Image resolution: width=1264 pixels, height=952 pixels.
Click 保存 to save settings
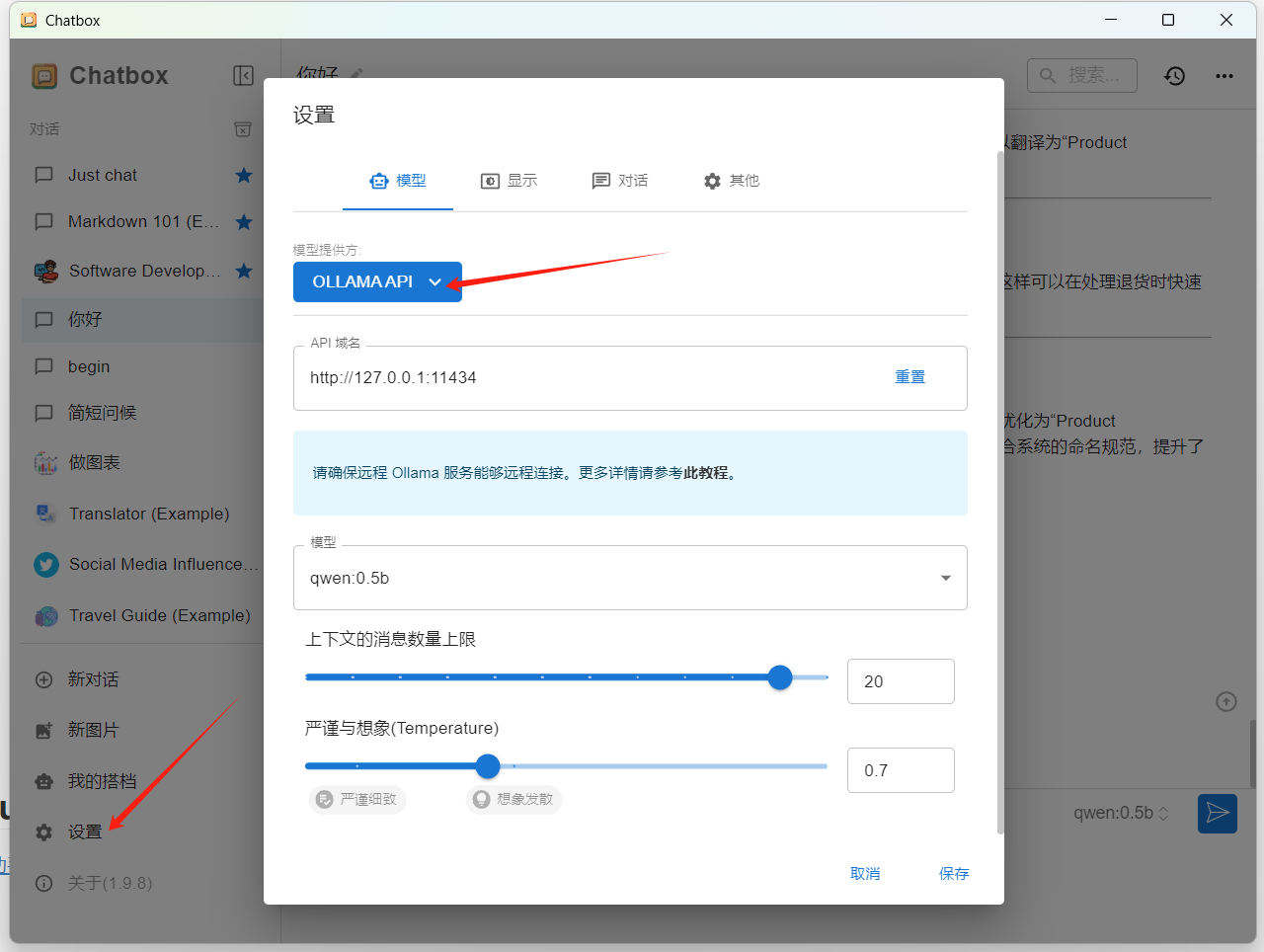(954, 873)
